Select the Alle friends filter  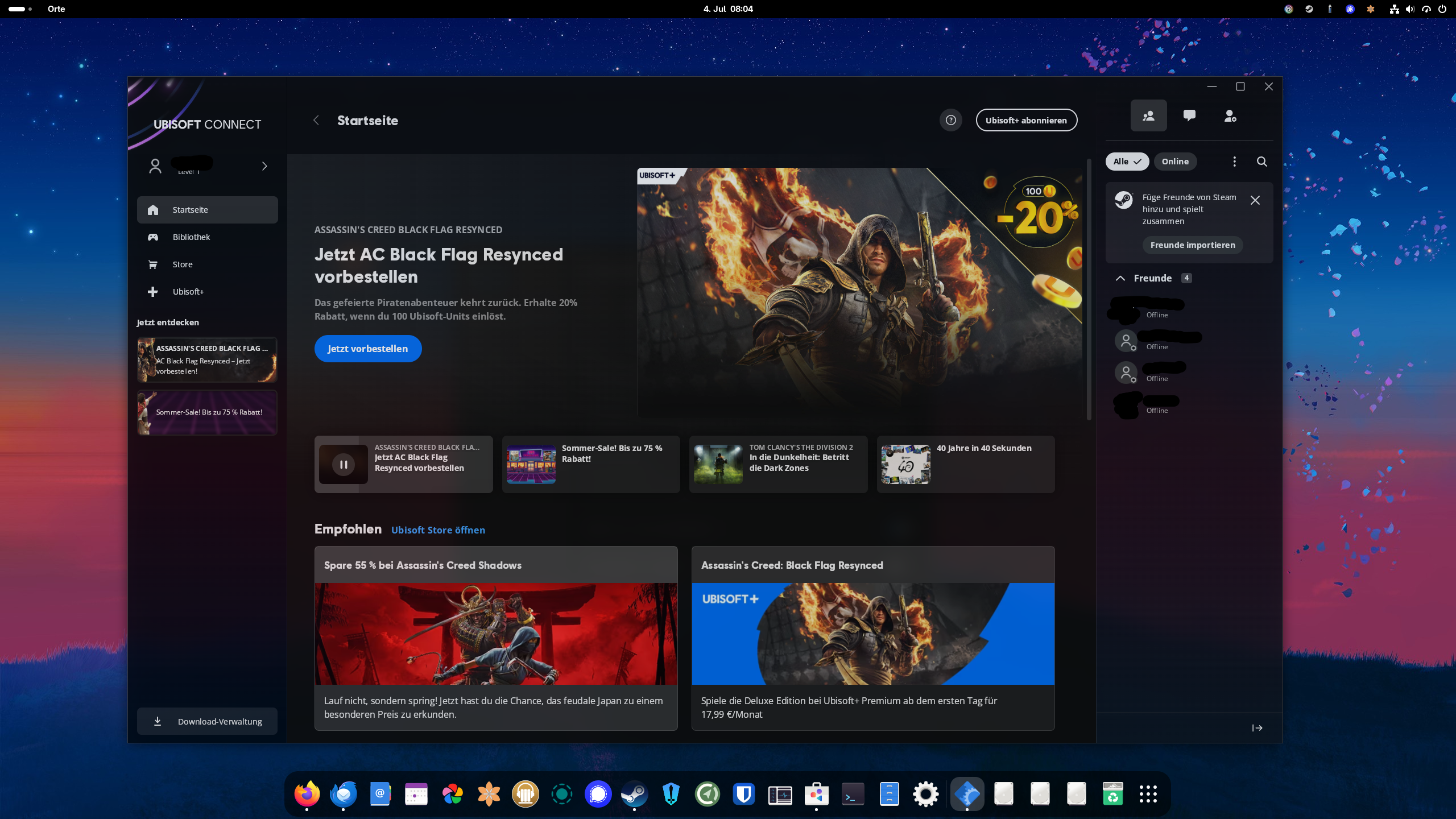pos(1127,162)
